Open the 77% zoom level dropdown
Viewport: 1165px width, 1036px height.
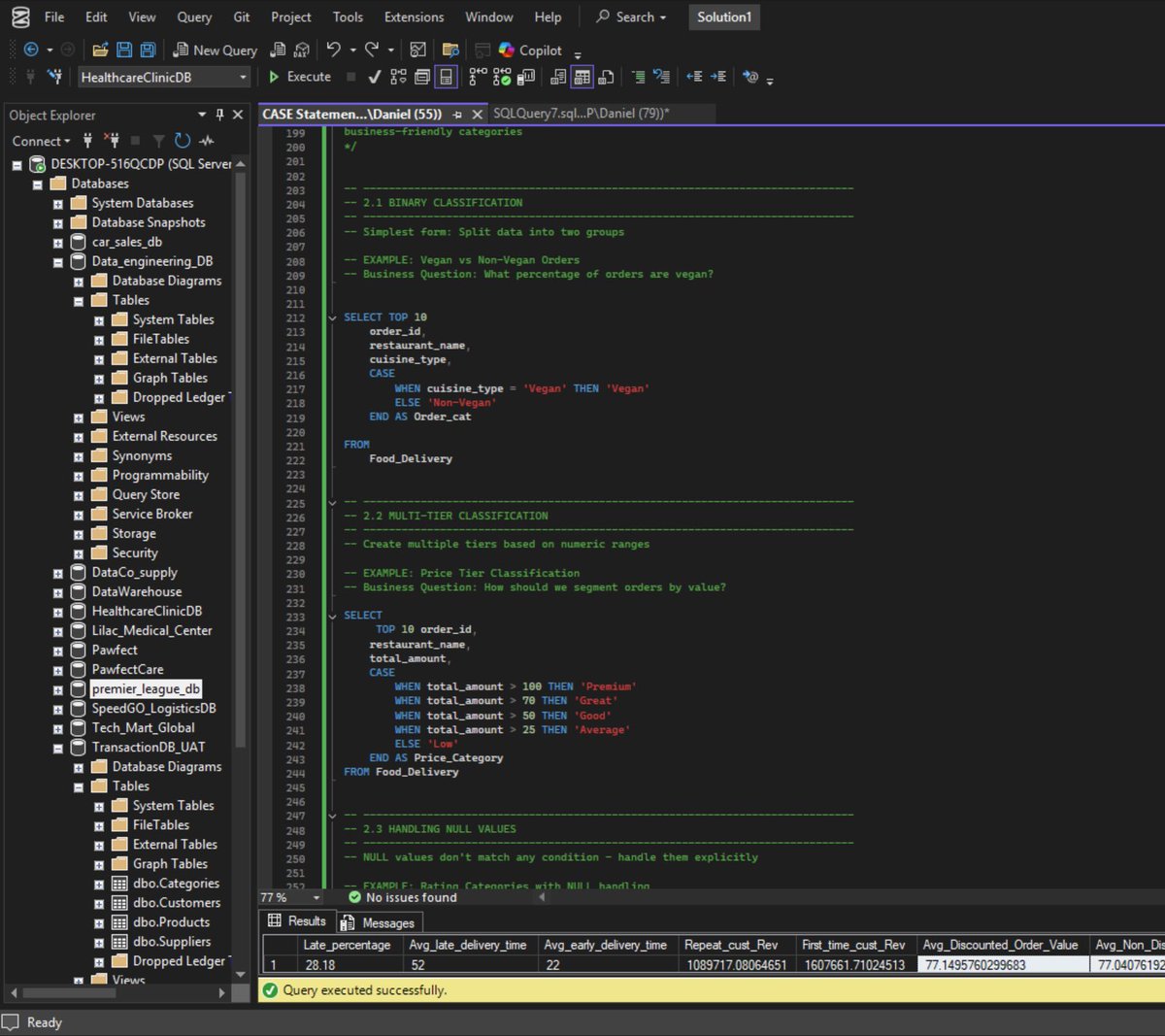pos(316,898)
